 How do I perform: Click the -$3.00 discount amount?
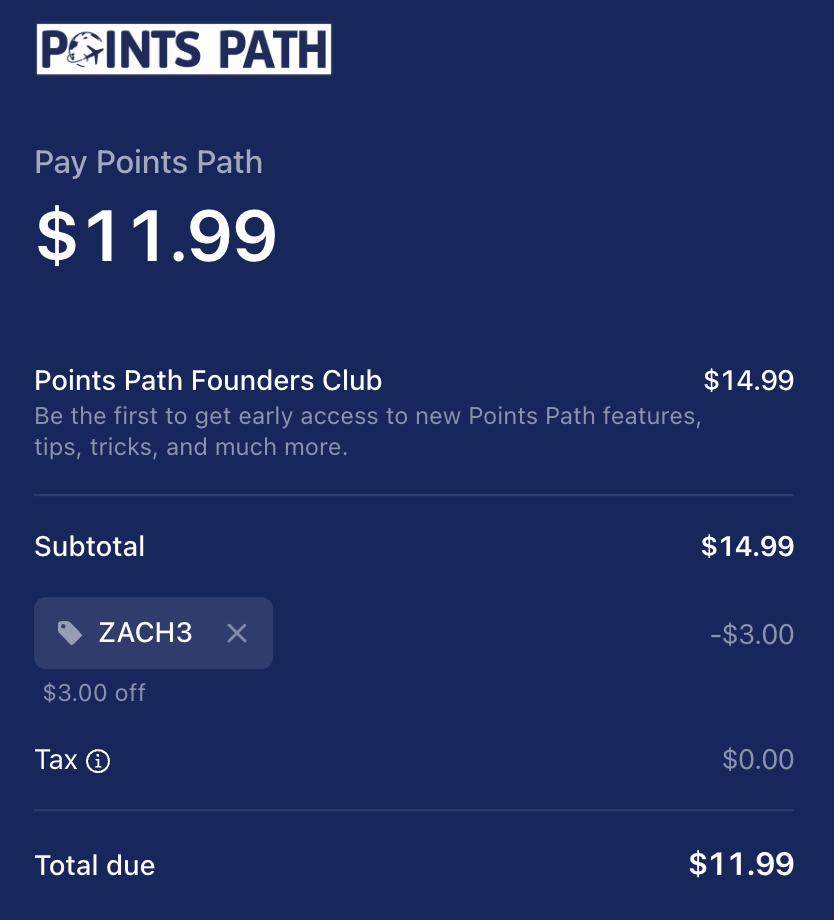coord(753,632)
